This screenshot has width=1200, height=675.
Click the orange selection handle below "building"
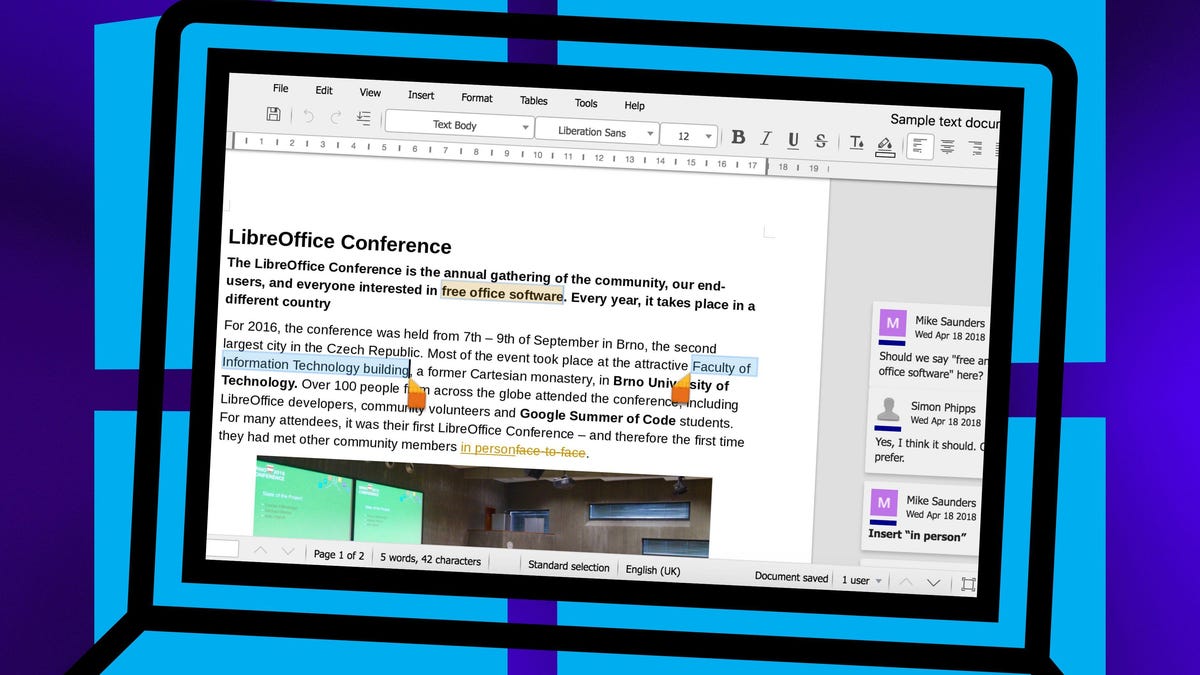(x=416, y=395)
